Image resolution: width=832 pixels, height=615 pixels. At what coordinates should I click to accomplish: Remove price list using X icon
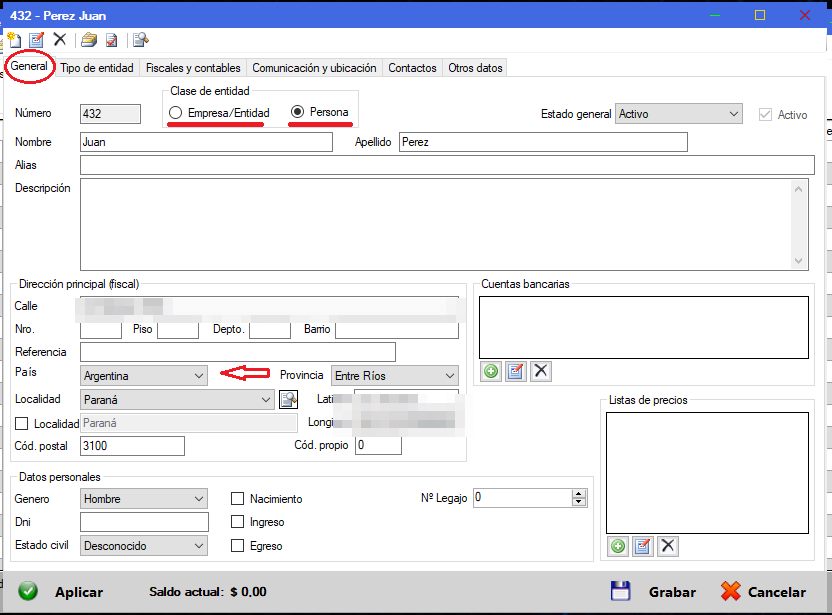point(668,545)
